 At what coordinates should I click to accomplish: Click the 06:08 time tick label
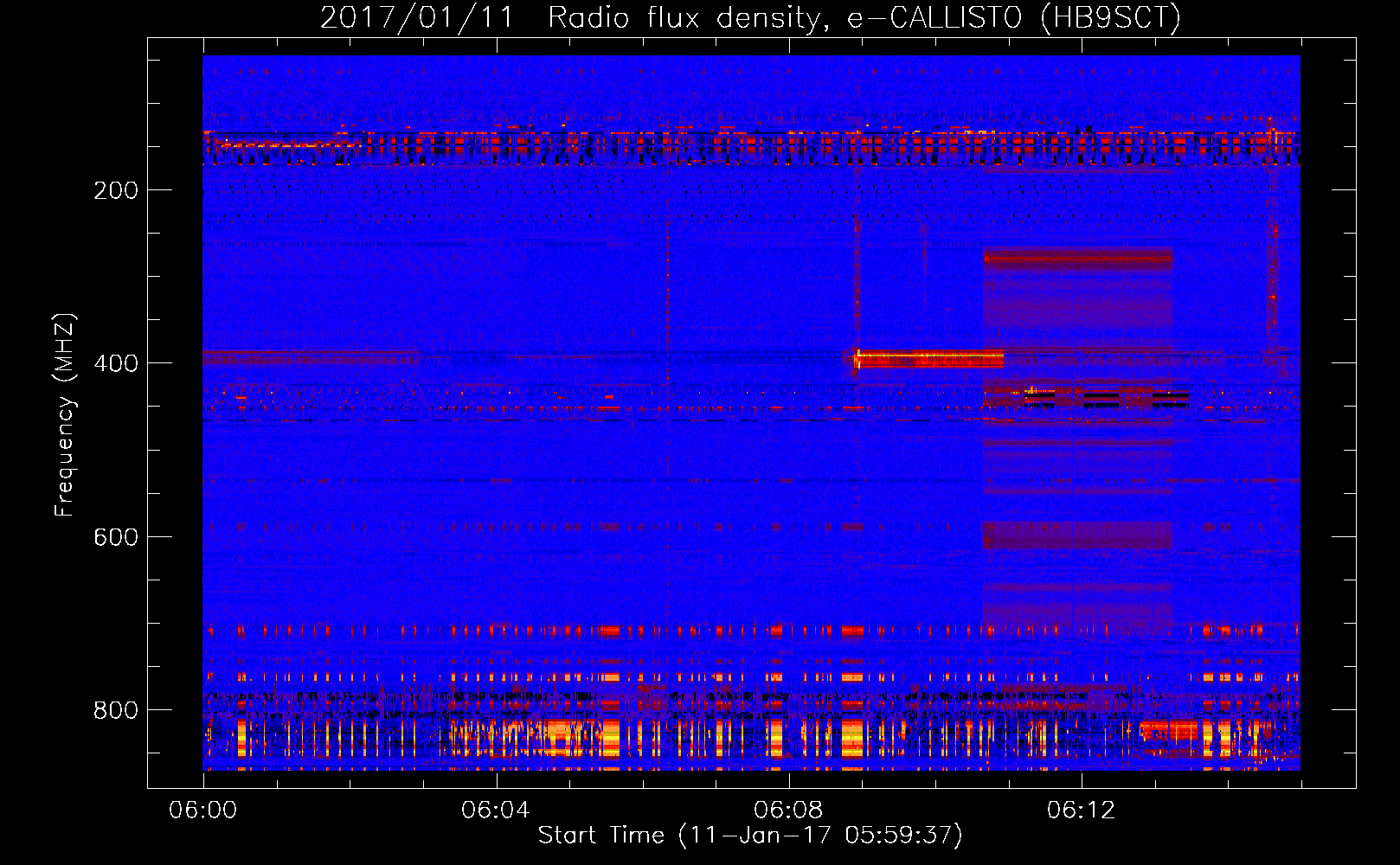[x=788, y=810]
